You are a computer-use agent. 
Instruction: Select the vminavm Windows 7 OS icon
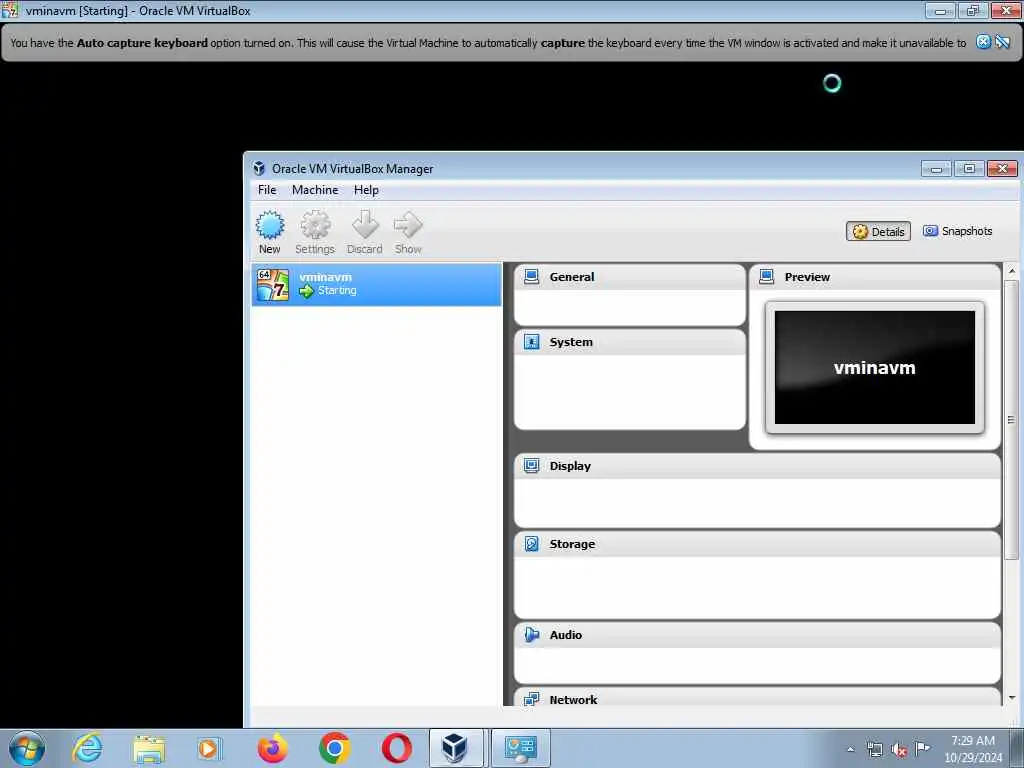pyautogui.click(x=272, y=285)
